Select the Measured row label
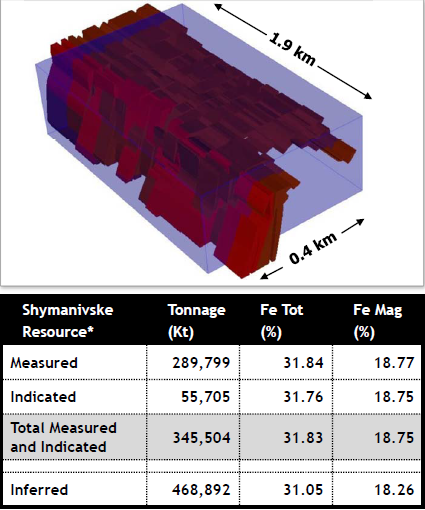This screenshot has height=510, width=425. [44, 363]
